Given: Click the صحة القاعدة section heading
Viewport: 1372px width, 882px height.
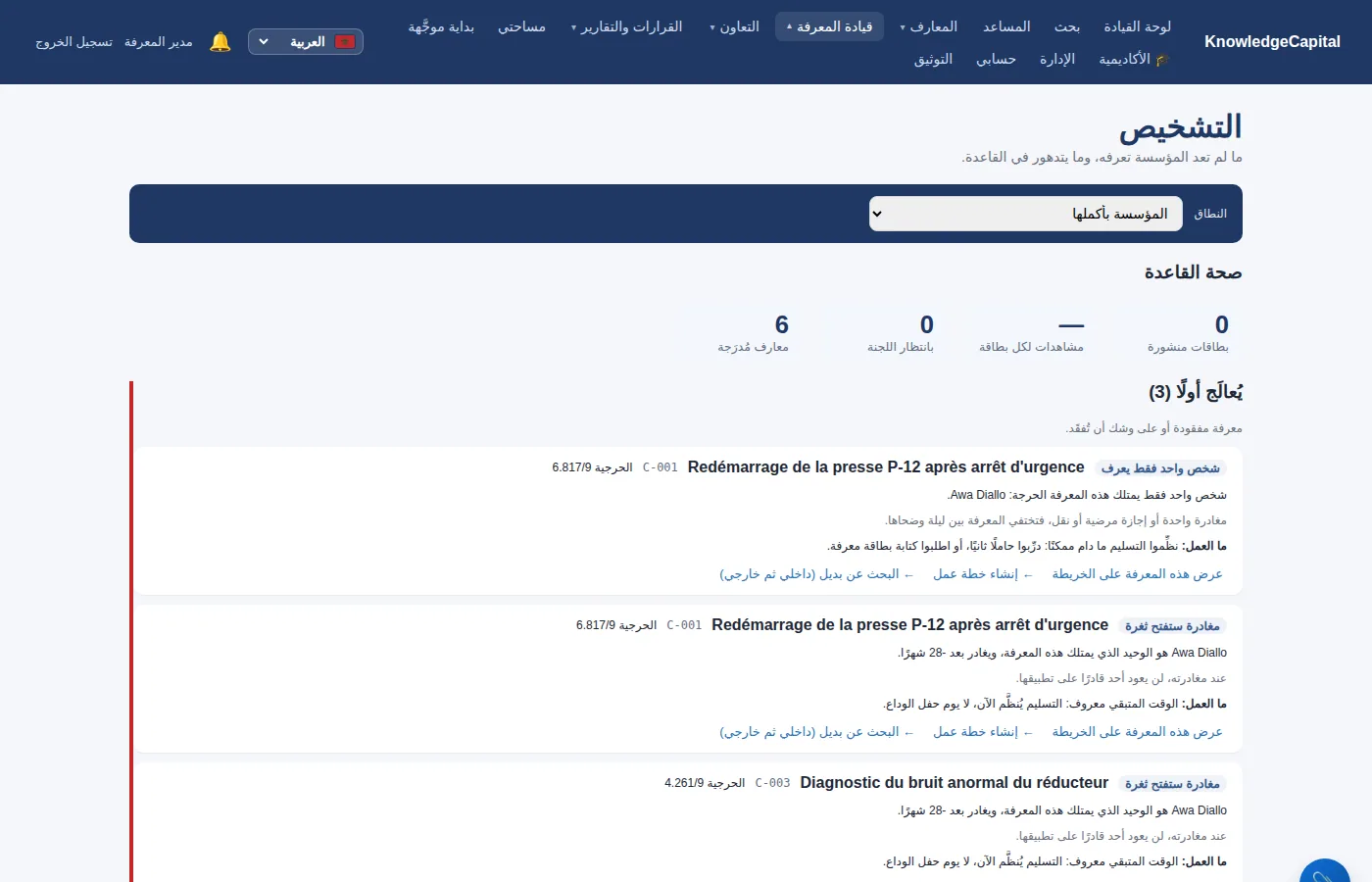Looking at the screenshot, I should pyautogui.click(x=1193, y=272).
